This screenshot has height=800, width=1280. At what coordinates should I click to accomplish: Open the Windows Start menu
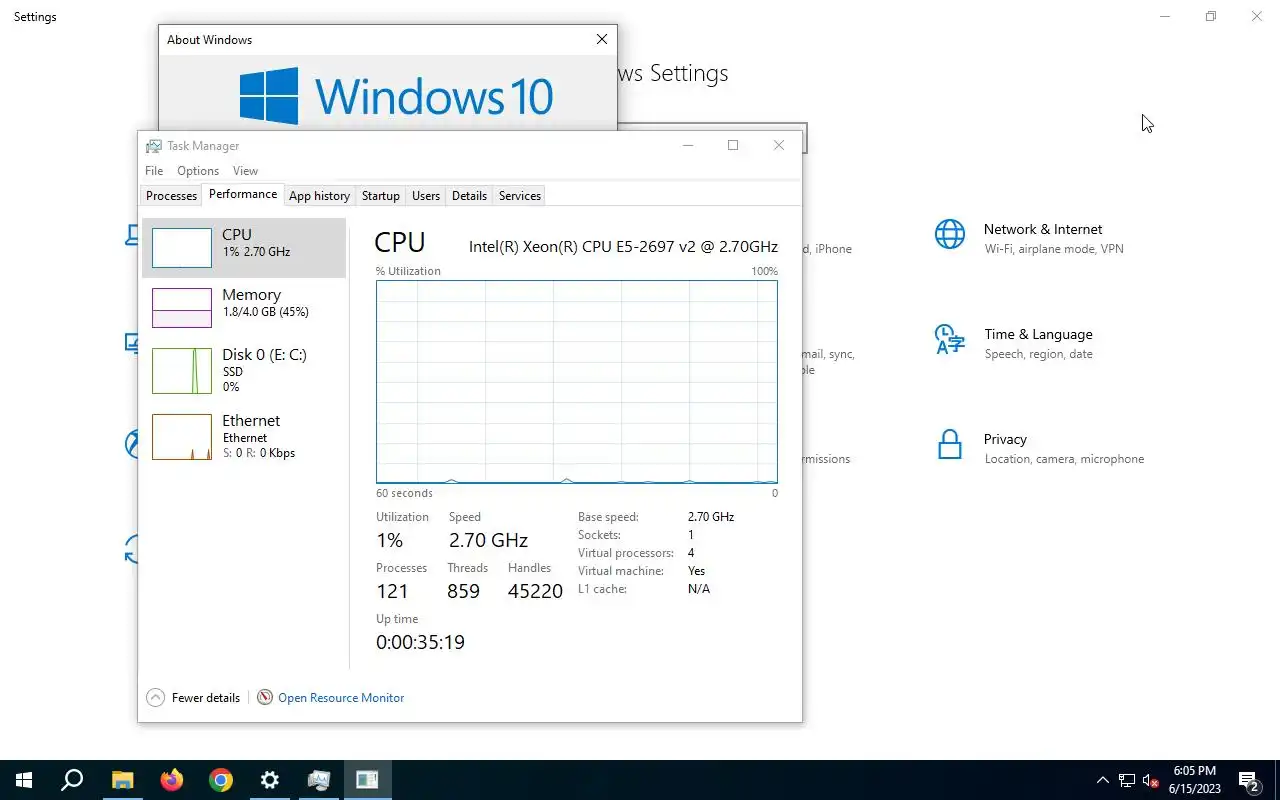coord(24,780)
